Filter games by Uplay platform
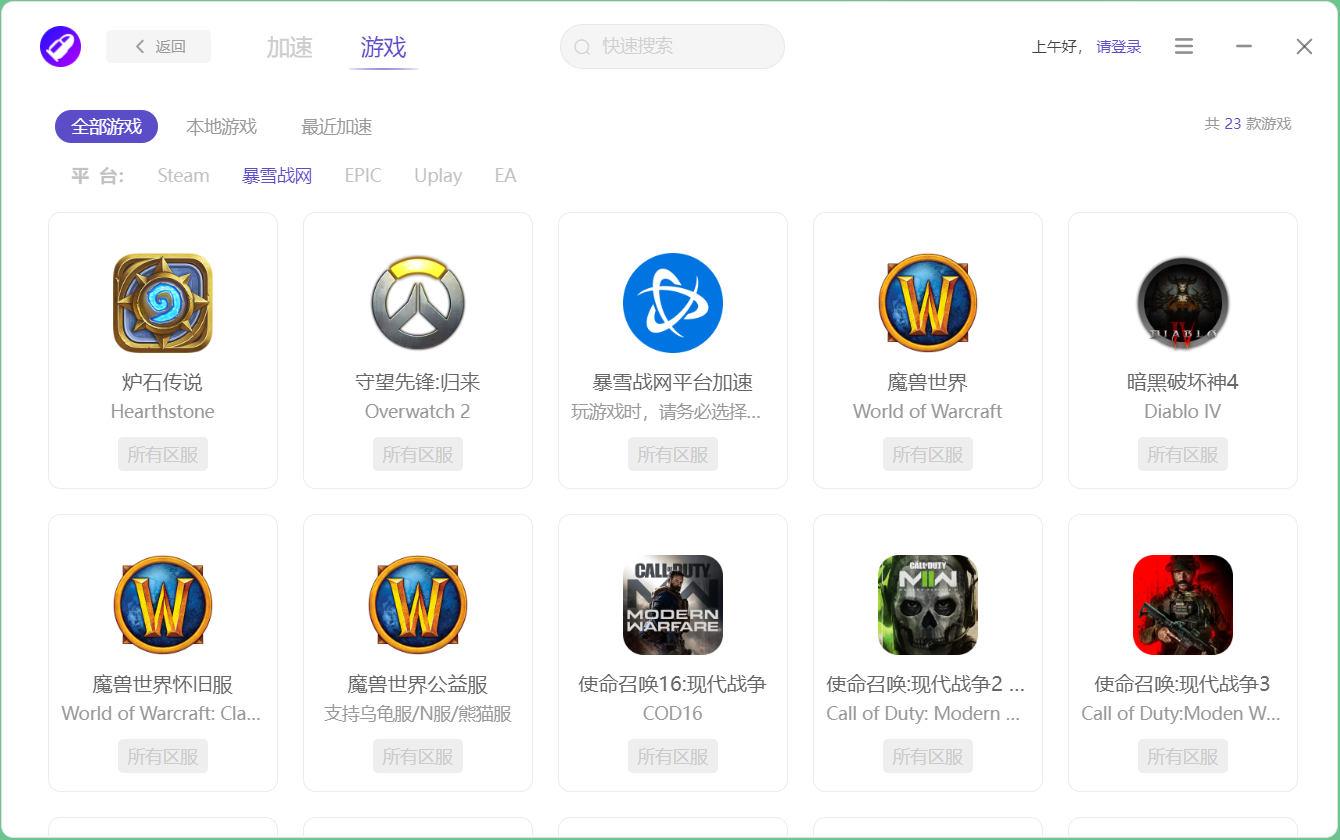The width and height of the screenshot is (1340, 840). click(x=438, y=176)
